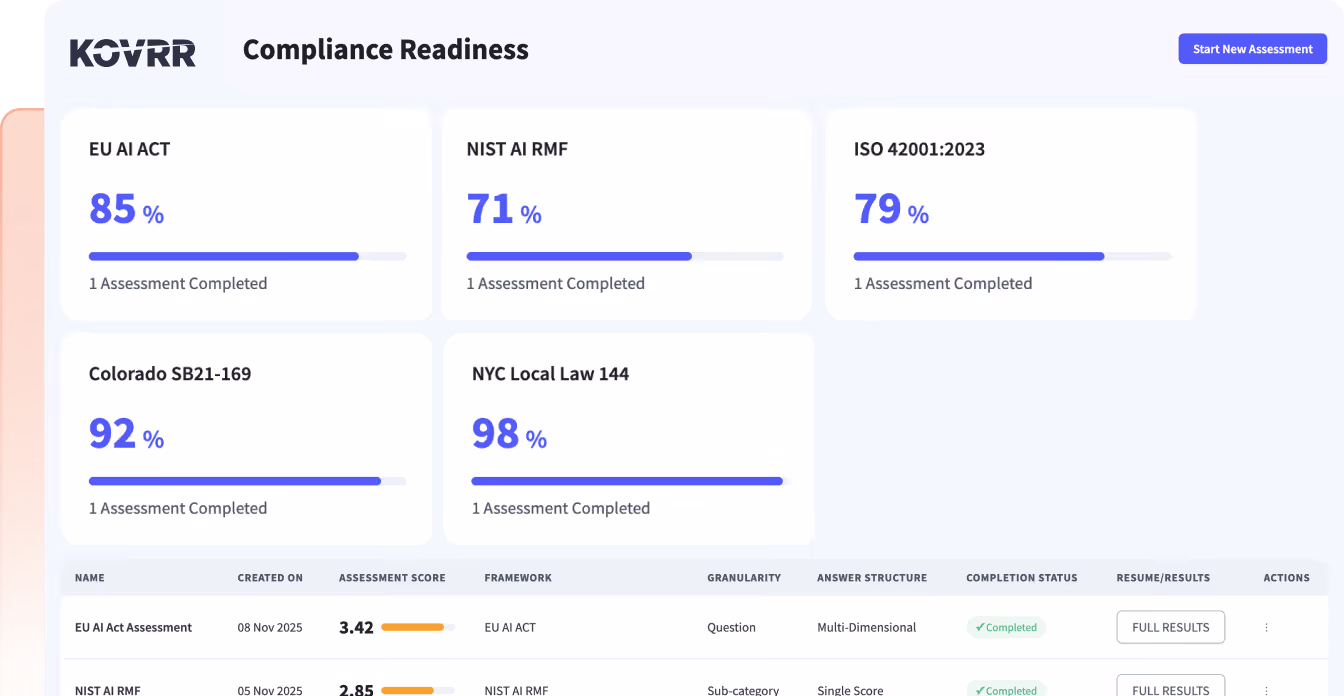The height and width of the screenshot is (696, 1344).
Task: Click the Compliance Readiness page title
Action: [x=386, y=50]
